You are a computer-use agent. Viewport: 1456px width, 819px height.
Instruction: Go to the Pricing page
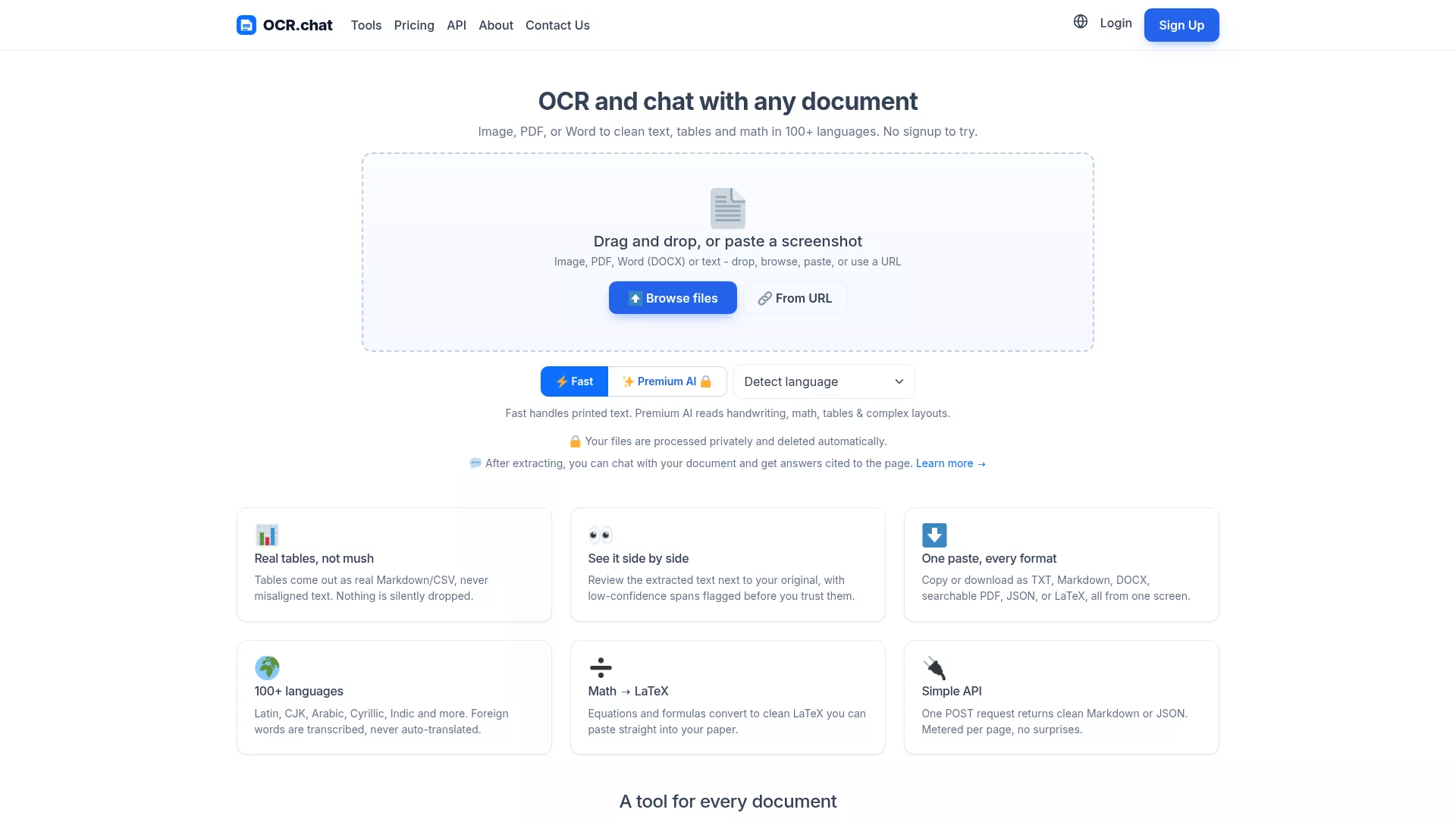pos(414,25)
